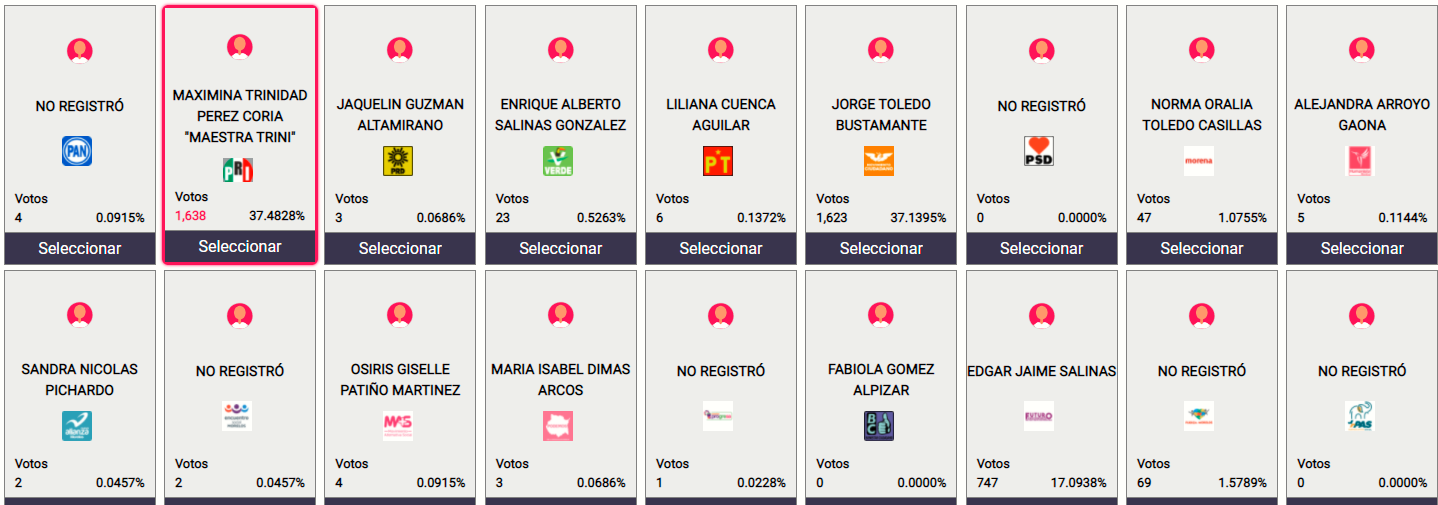Click the PSD heart logo
This screenshot has height=505, width=1438.
(x=1039, y=151)
